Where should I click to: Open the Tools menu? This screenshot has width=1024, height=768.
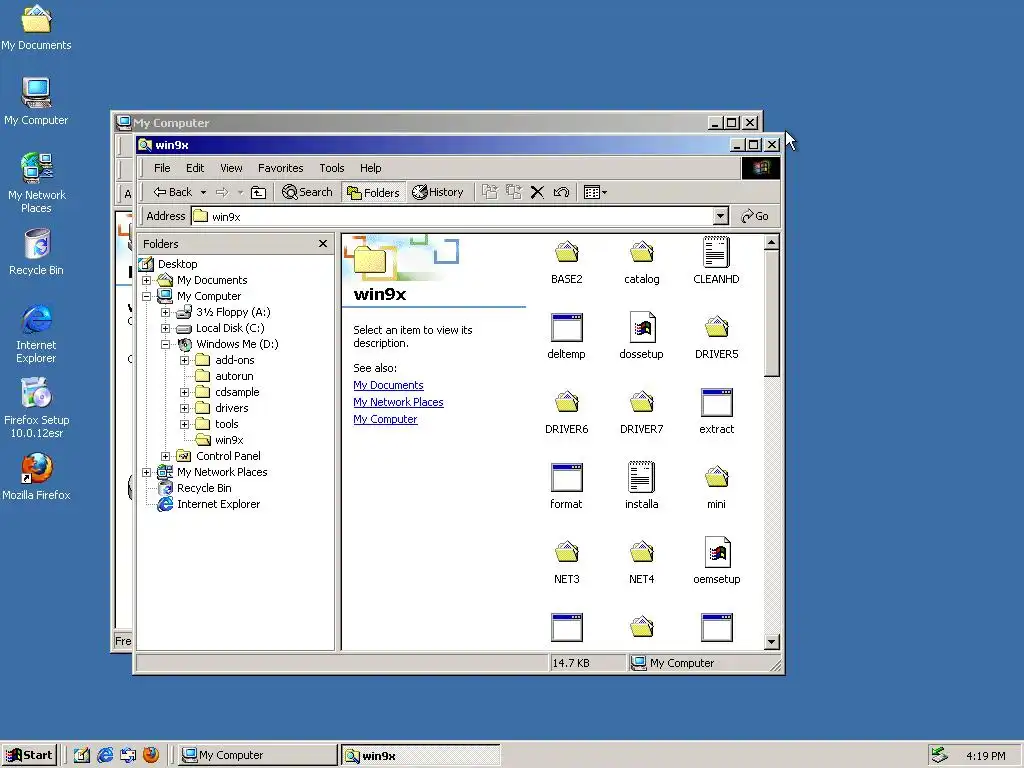coord(332,168)
